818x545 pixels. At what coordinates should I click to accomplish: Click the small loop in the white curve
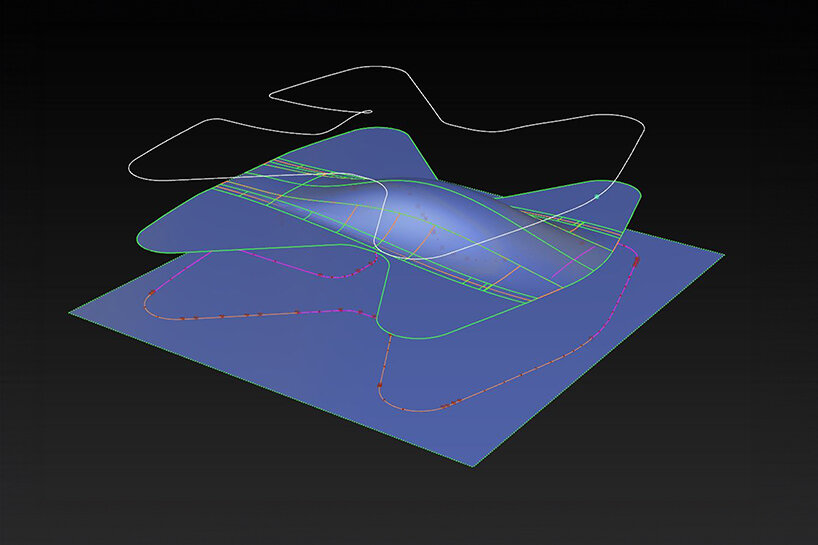coord(368,112)
